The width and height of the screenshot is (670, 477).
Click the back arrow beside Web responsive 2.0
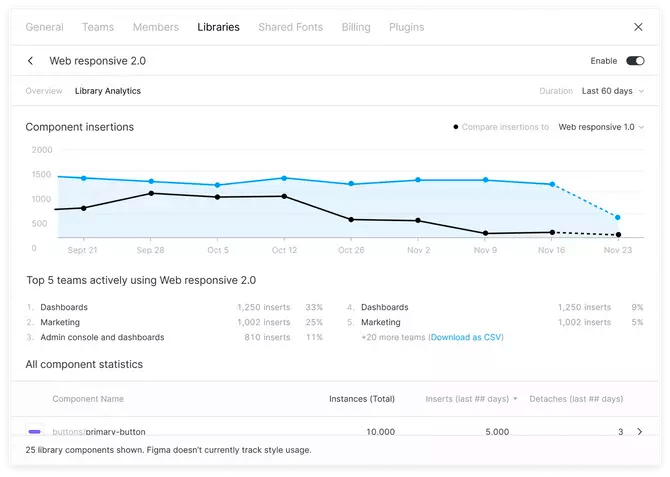coord(31,61)
